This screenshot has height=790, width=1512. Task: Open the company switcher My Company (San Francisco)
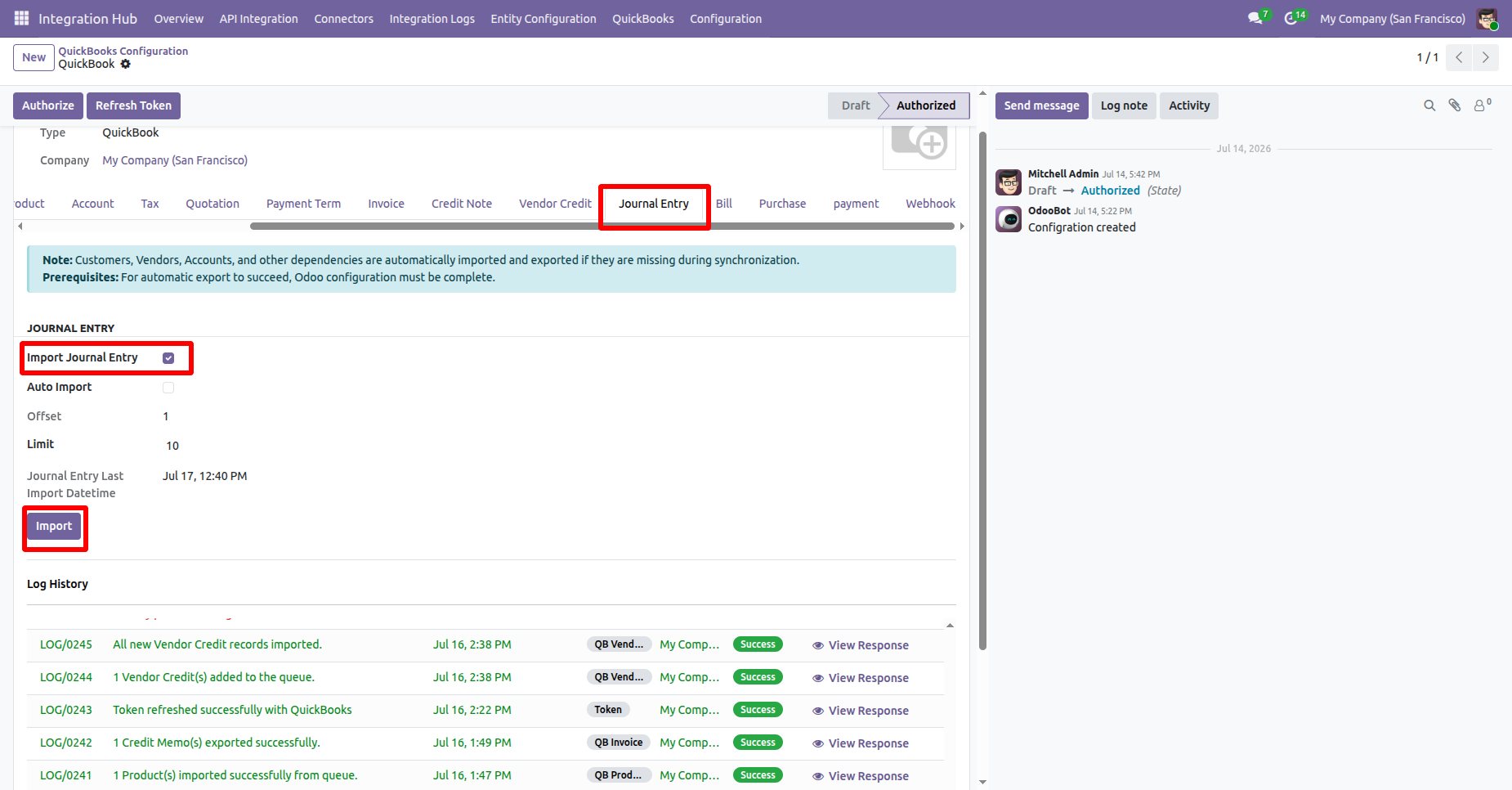pos(1393,19)
